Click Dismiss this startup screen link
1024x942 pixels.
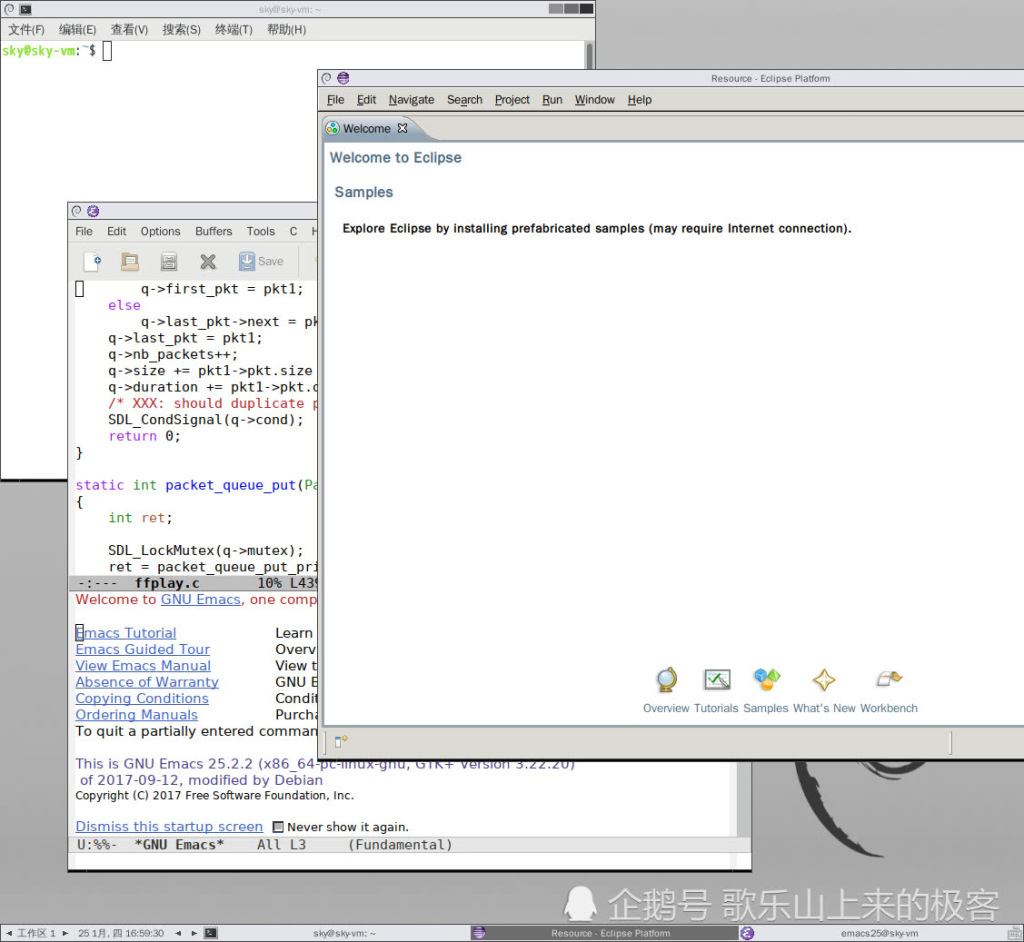169,826
